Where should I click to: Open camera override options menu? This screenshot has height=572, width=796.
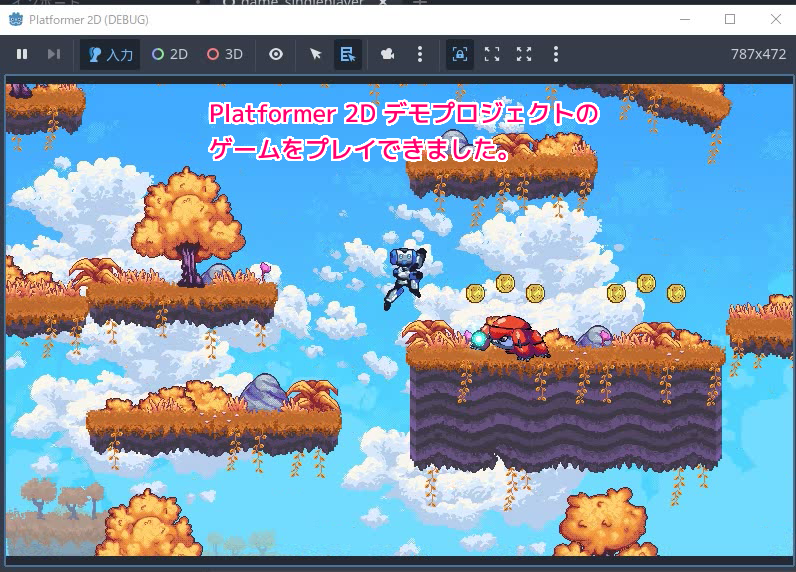click(x=420, y=54)
